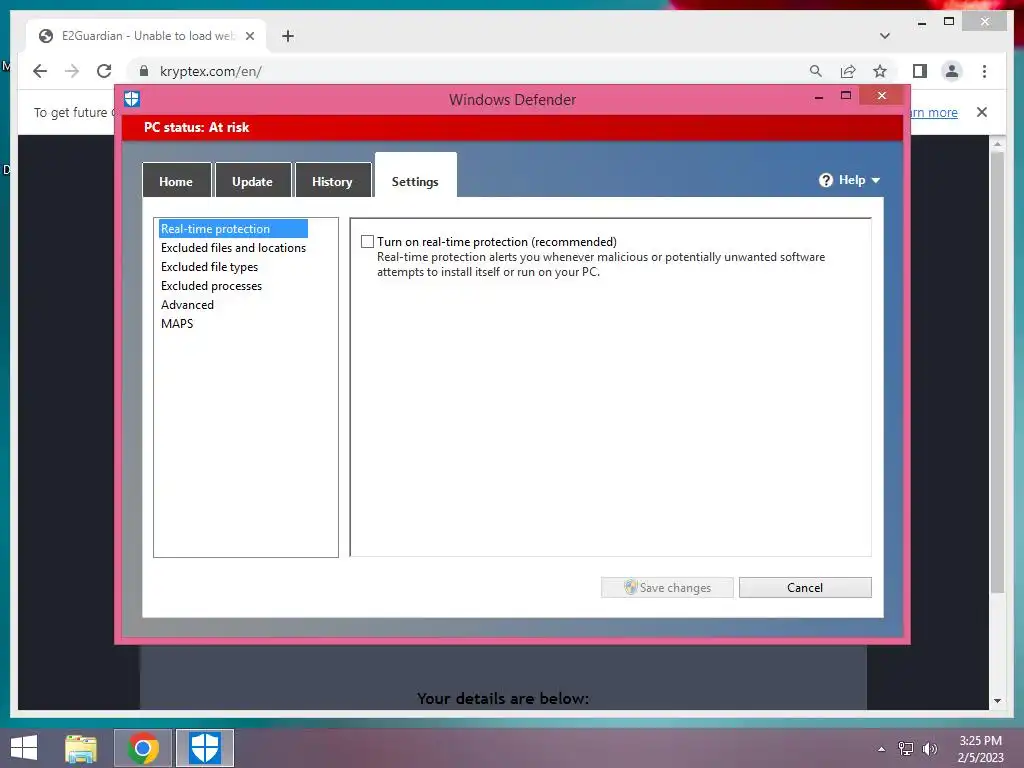The image size is (1024, 768).
Task: Select Excluded files and locations
Action: [x=233, y=248]
